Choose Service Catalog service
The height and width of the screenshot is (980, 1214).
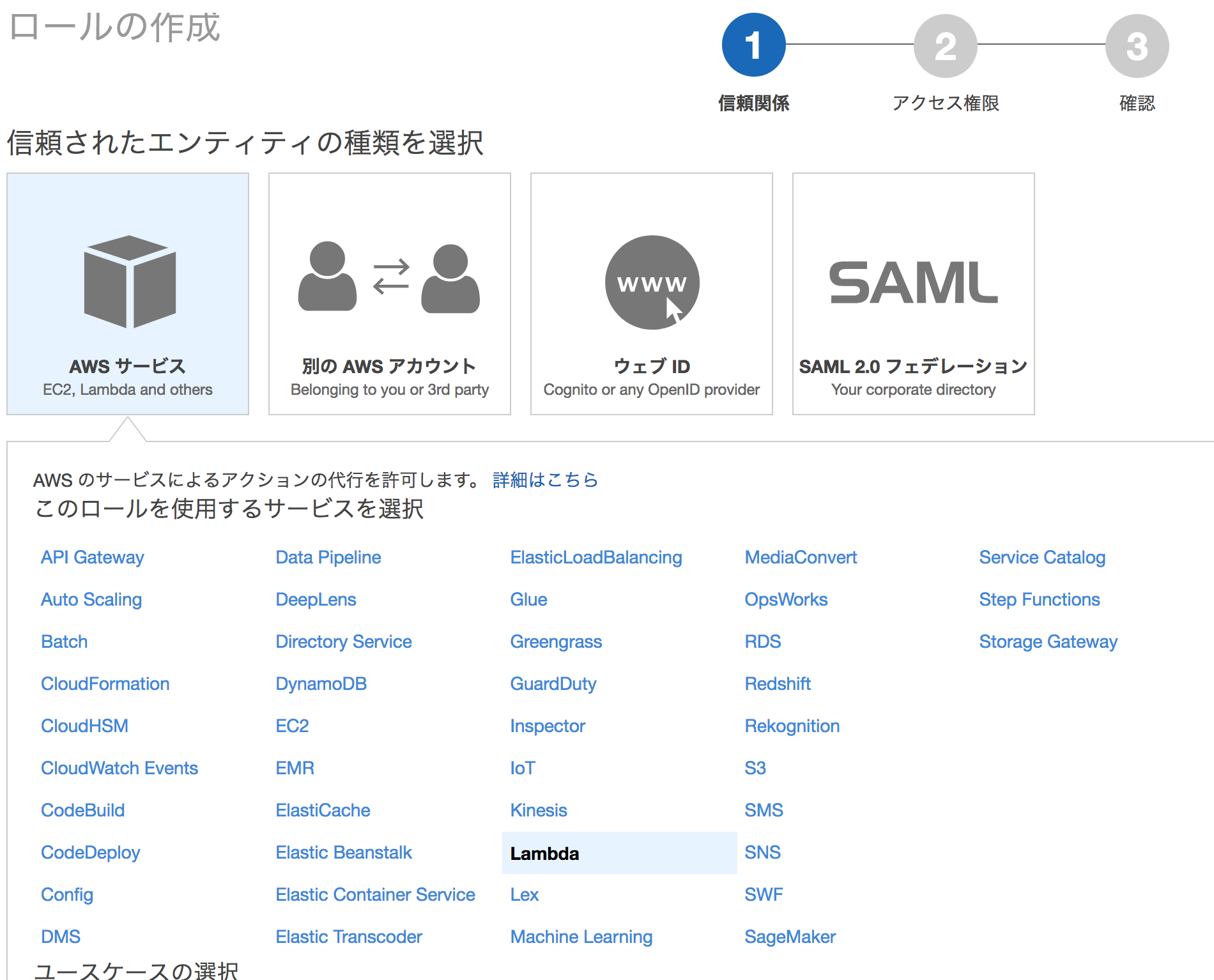(x=1042, y=557)
